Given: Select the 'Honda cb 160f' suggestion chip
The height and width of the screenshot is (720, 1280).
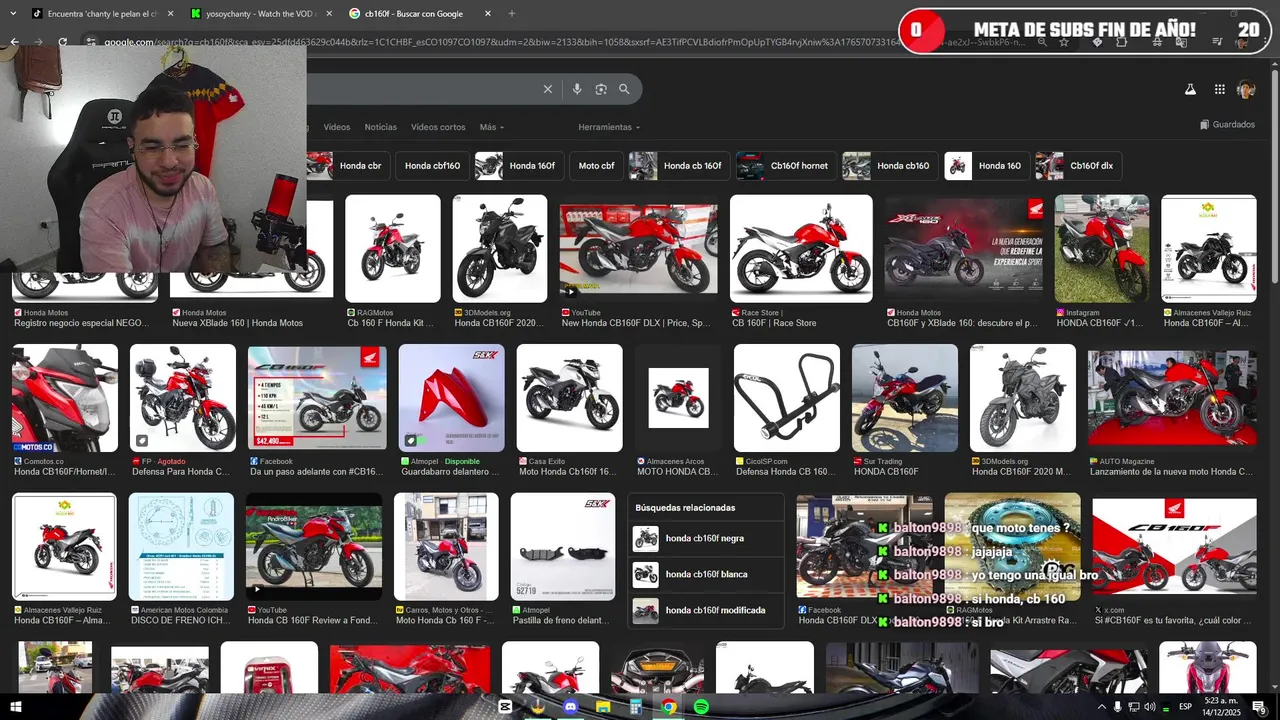Looking at the screenshot, I should point(679,166).
